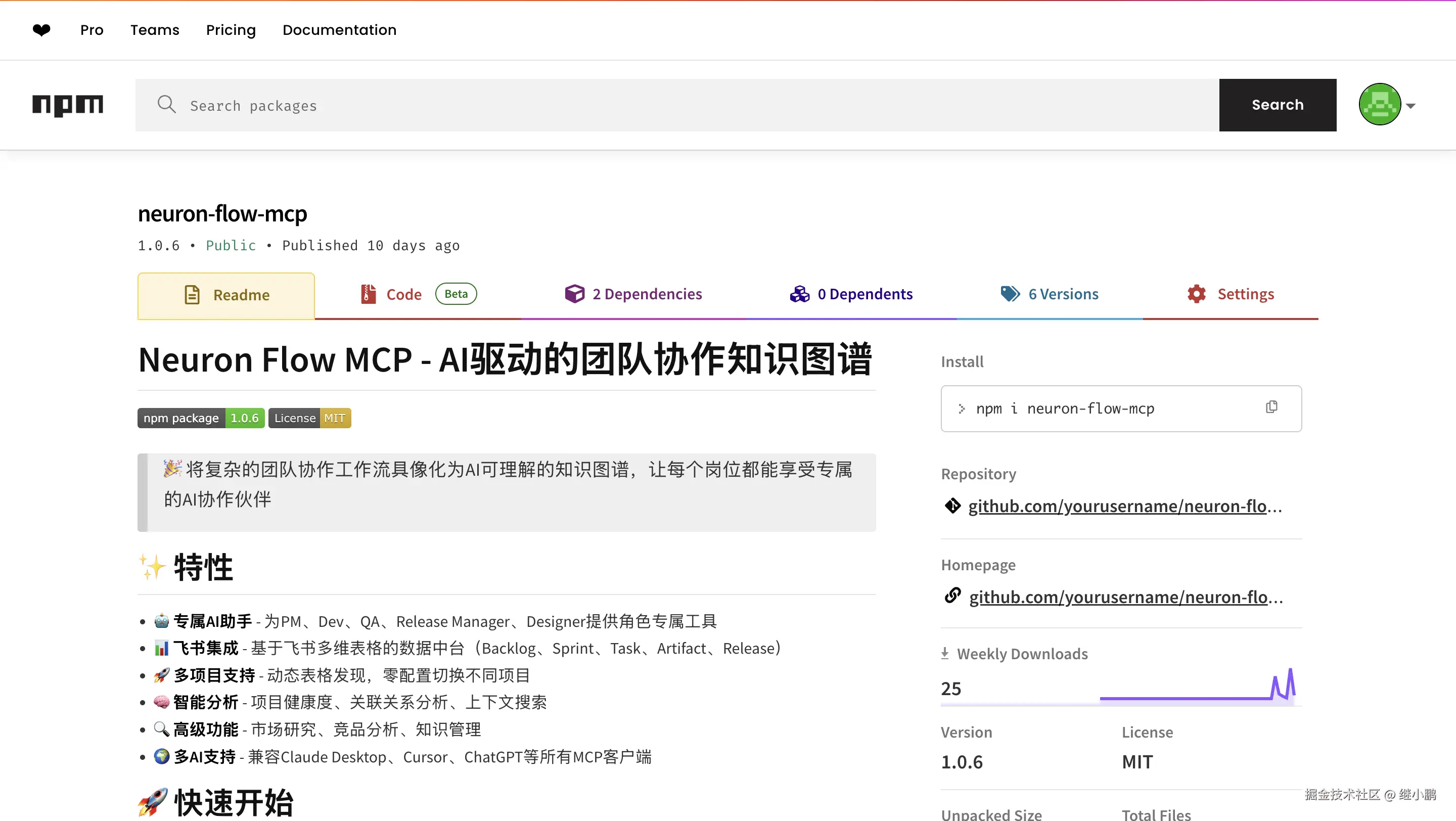This screenshot has height=821, width=1456.
Task: Click the Code tab zip file icon
Action: click(369, 293)
